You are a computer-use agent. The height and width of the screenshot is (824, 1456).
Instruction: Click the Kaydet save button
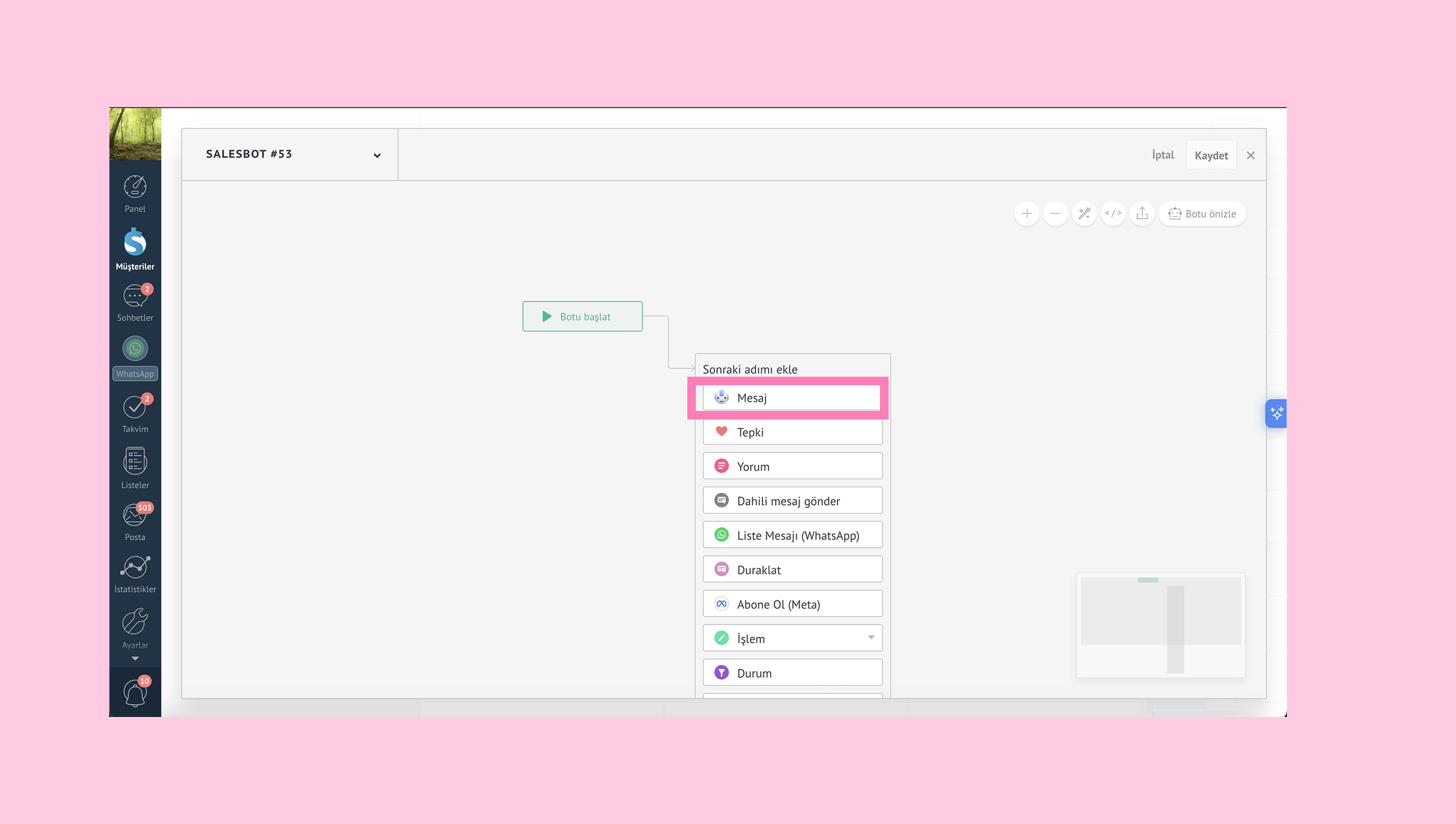[1211, 155]
